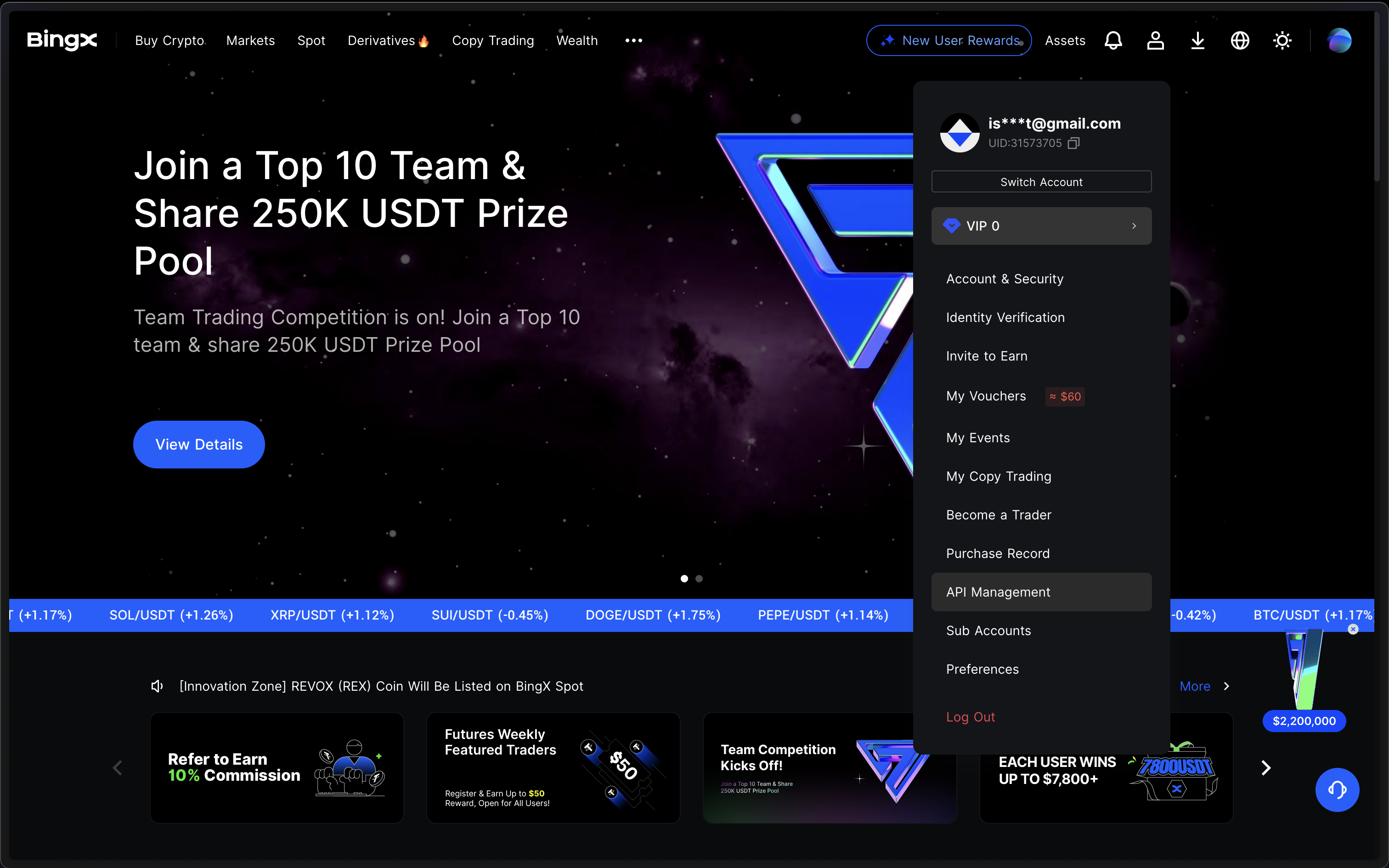The height and width of the screenshot is (868, 1389).
Task: Select Invite to Earn
Action: point(1041,356)
